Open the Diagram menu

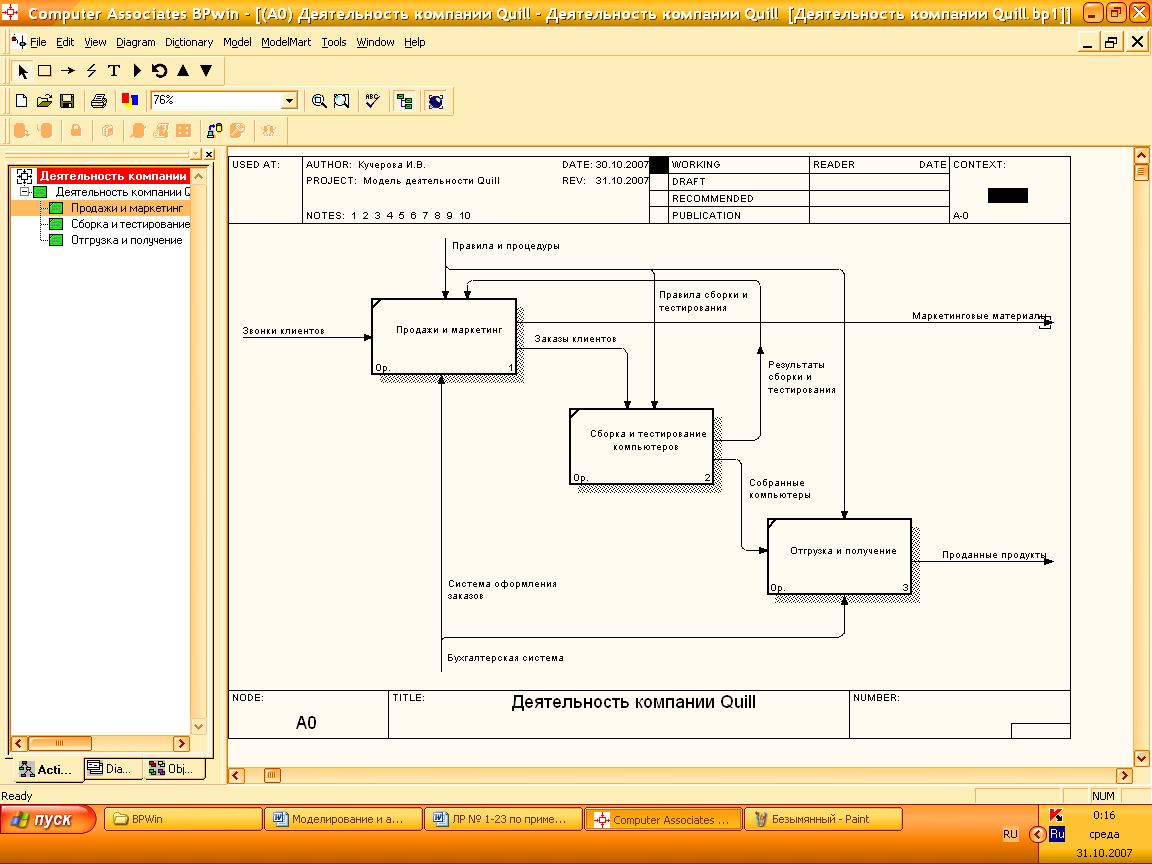pyautogui.click(x=136, y=42)
